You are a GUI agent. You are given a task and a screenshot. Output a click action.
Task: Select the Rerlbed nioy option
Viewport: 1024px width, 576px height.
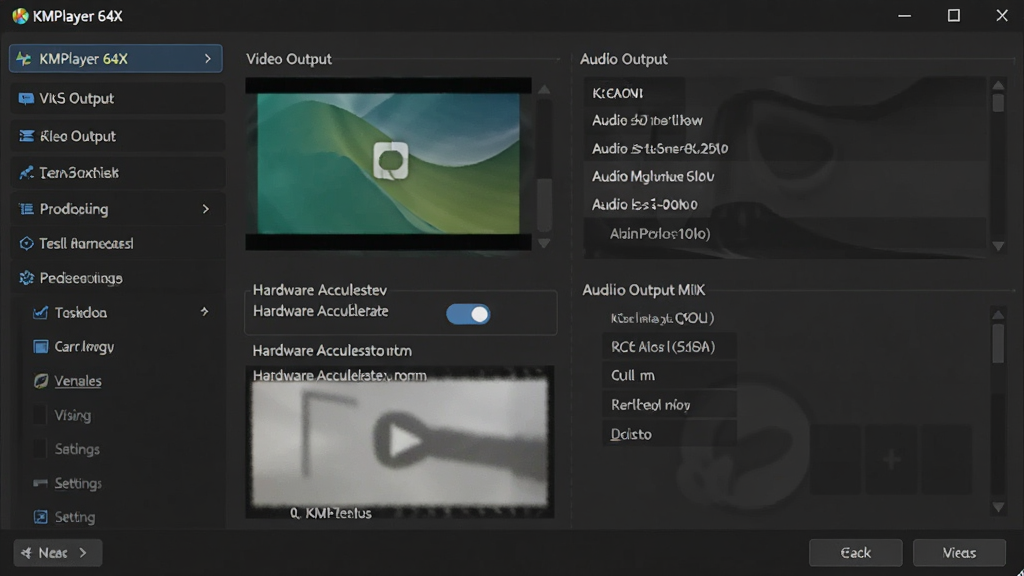pyautogui.click(x=669, y=405)
